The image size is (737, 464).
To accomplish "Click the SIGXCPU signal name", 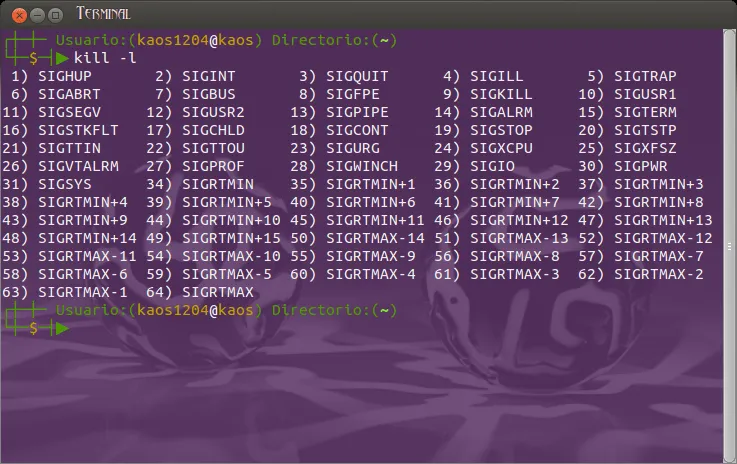I will tap(502, 148).
